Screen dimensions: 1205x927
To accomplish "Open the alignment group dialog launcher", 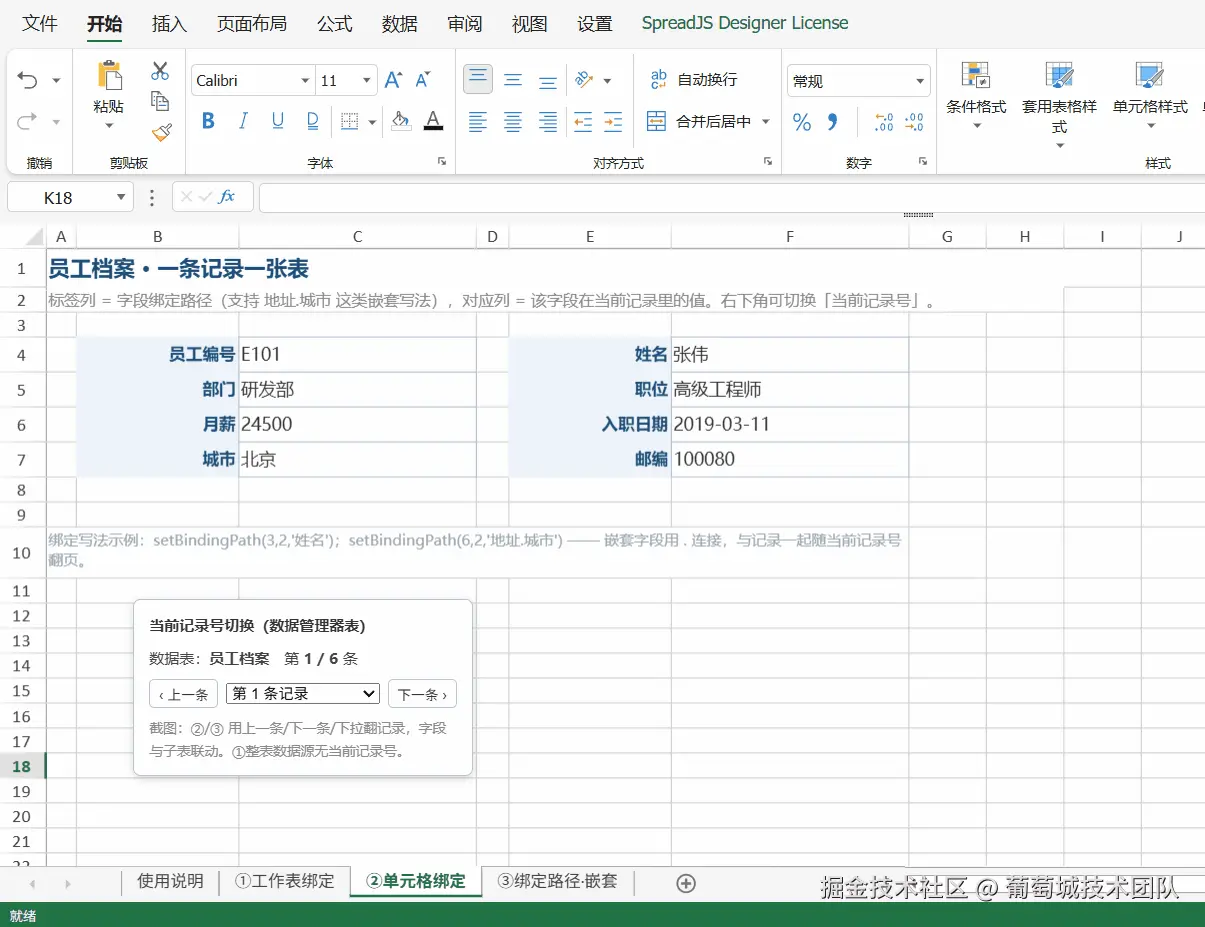I will 768,162.
